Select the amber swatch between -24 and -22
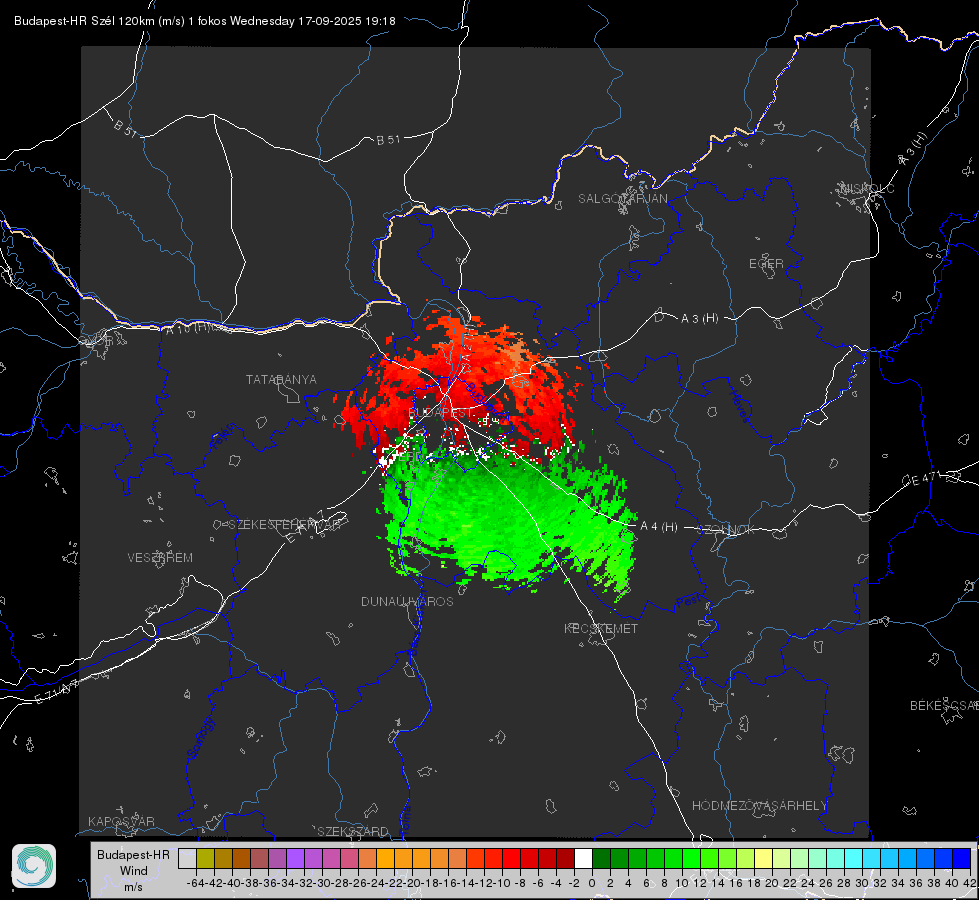 [x=385, y=858]
